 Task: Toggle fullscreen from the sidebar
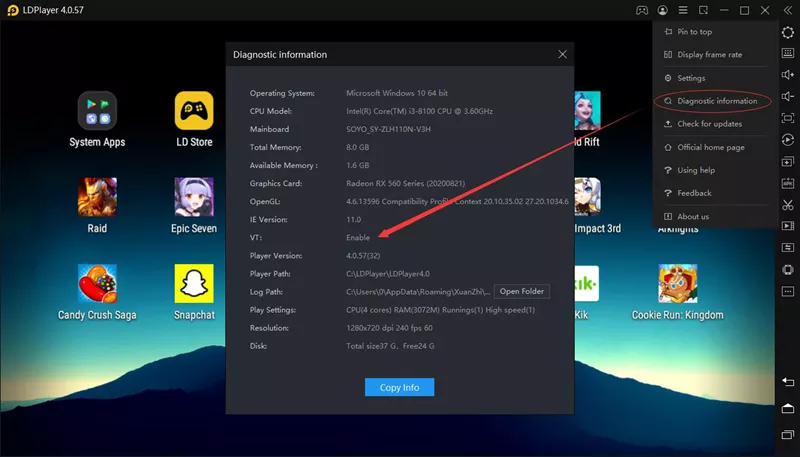tap(788, 118)
